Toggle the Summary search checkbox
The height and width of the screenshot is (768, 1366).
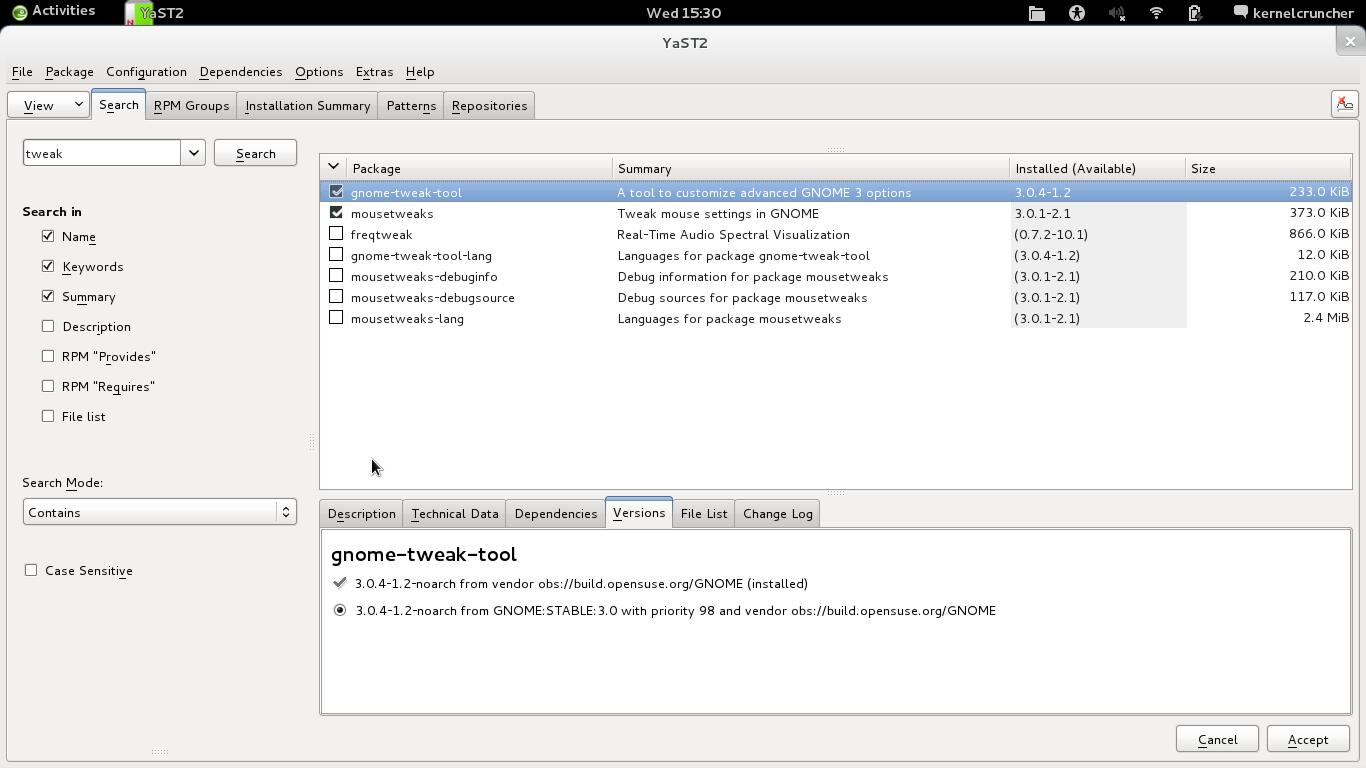pyautogui.click(x=48, y=296)
